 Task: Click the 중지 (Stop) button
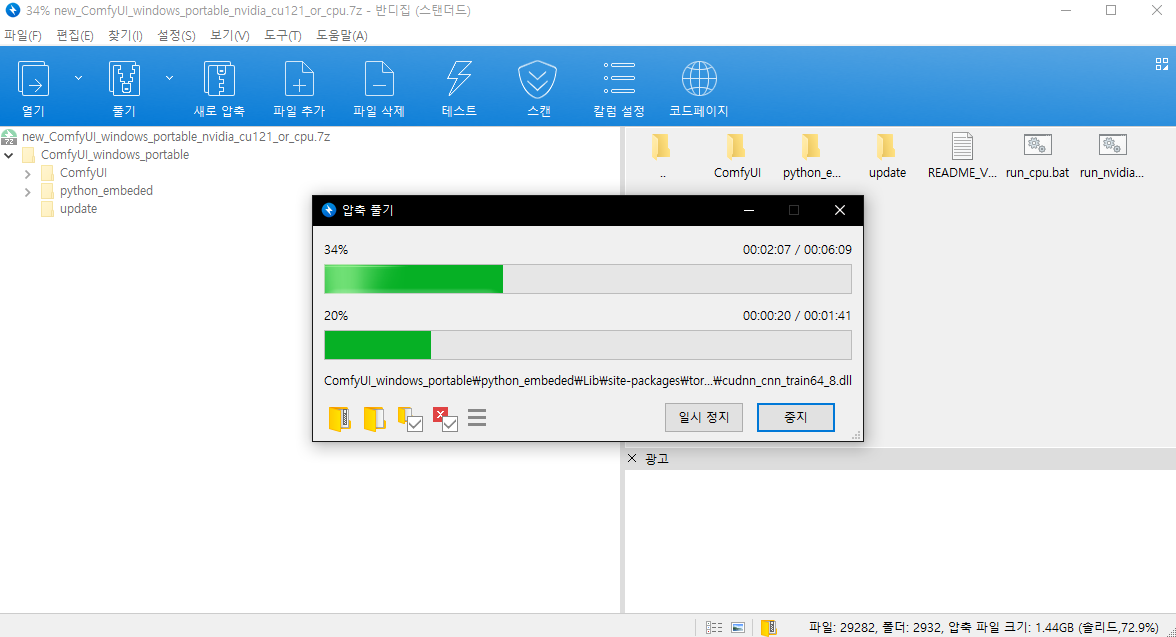(795, 417)
